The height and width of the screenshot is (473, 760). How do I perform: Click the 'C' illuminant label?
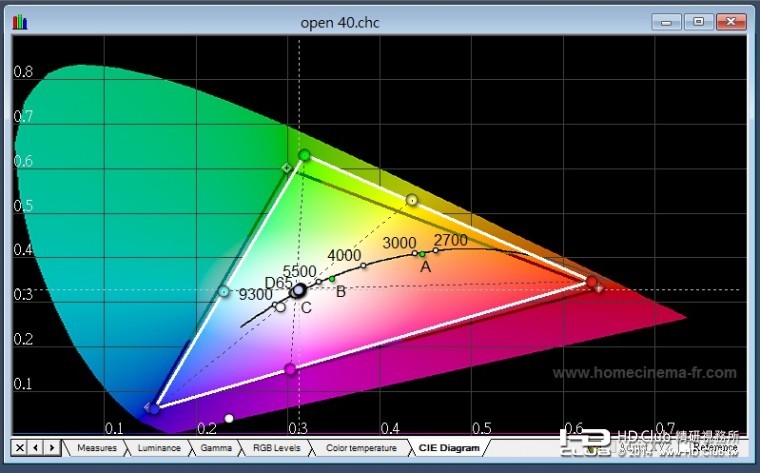point(306,308)
